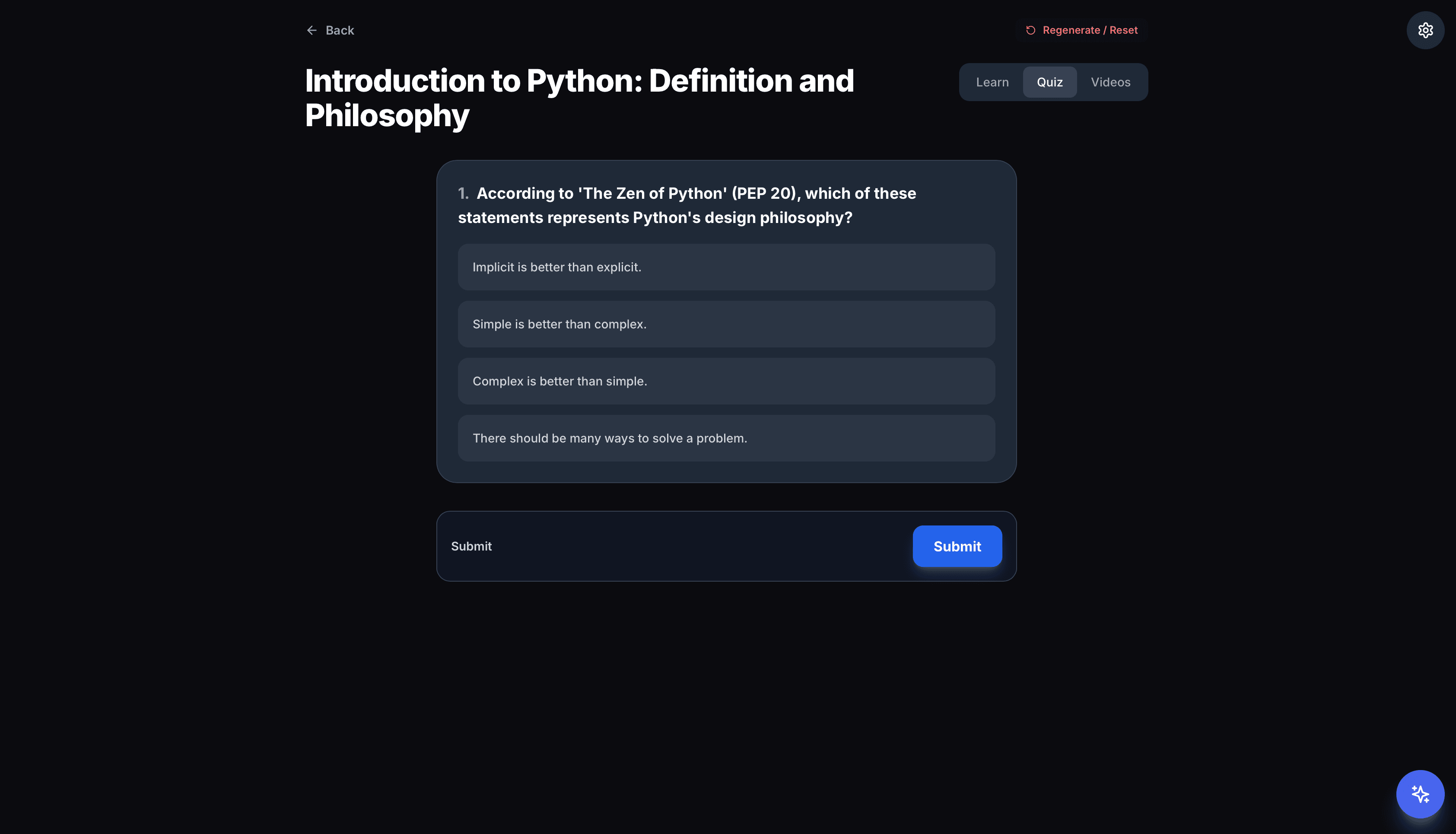Click question 1 text in the quiz card
The height and width of the screenshot is (834, 1456).
pyautogui.click(x=687, y=205)
